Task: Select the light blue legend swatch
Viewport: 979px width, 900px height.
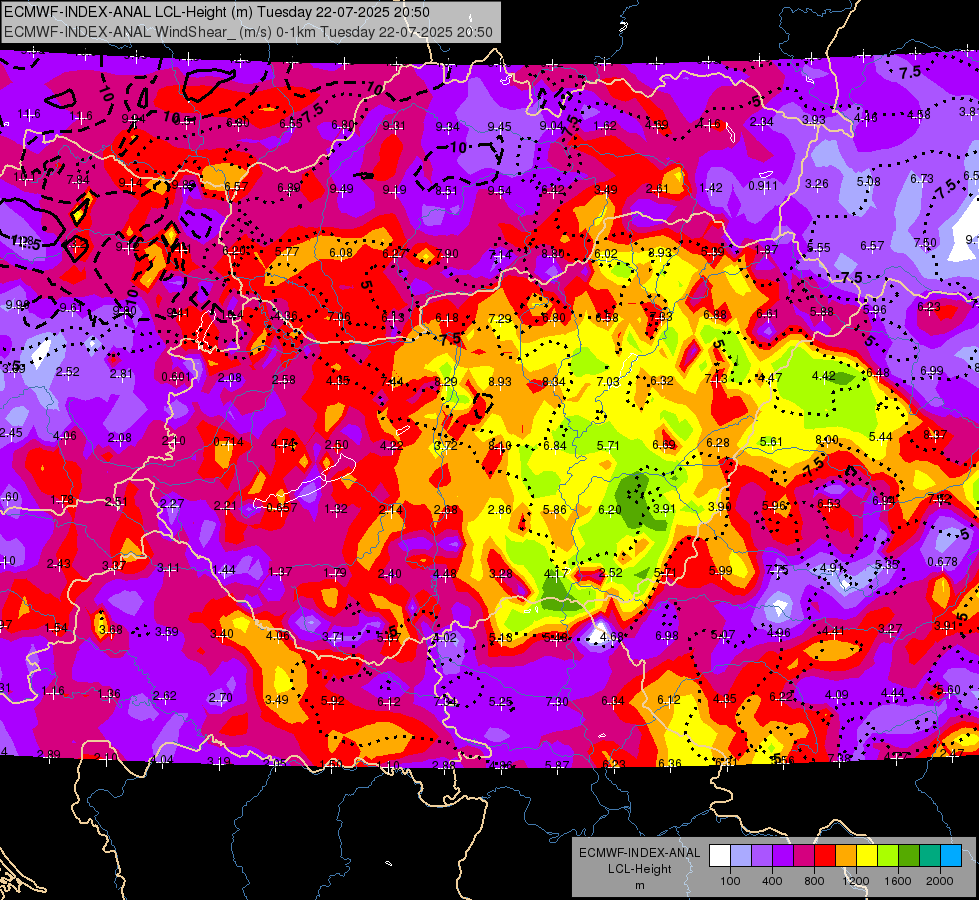Action: (951, 856)
